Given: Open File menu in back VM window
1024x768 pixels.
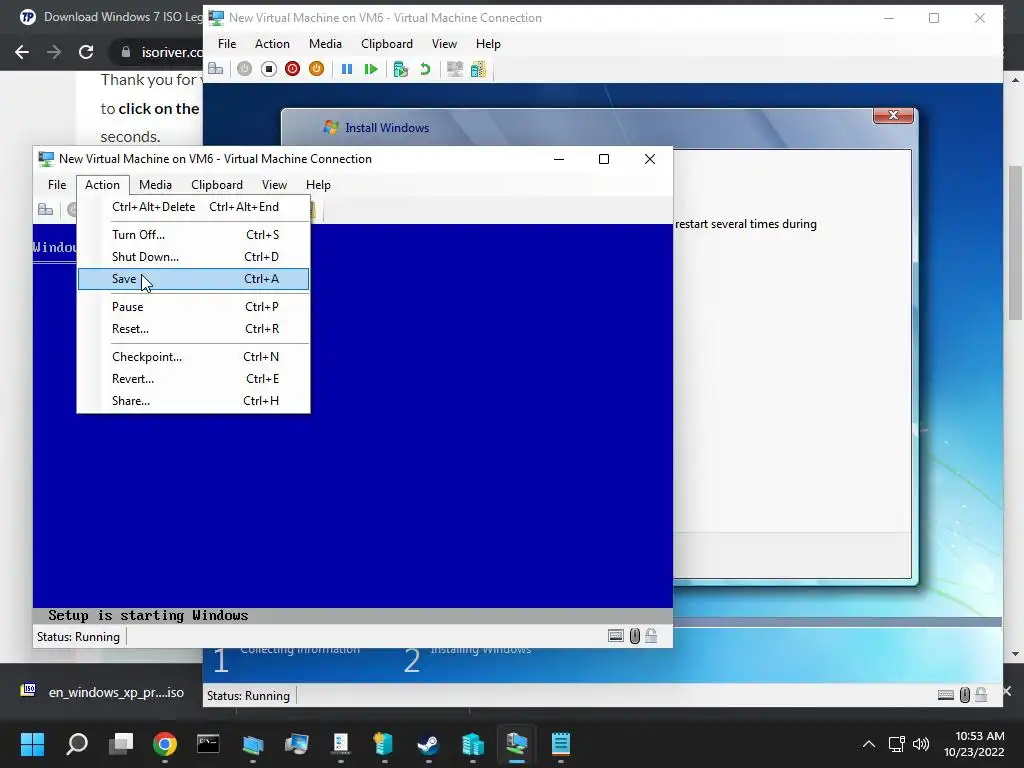Looking at the screenshot, I should pos(227,44).
